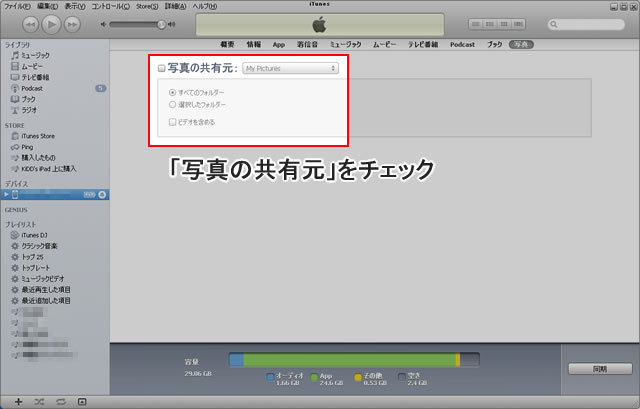Open the ファイル menu

point(17,6)
